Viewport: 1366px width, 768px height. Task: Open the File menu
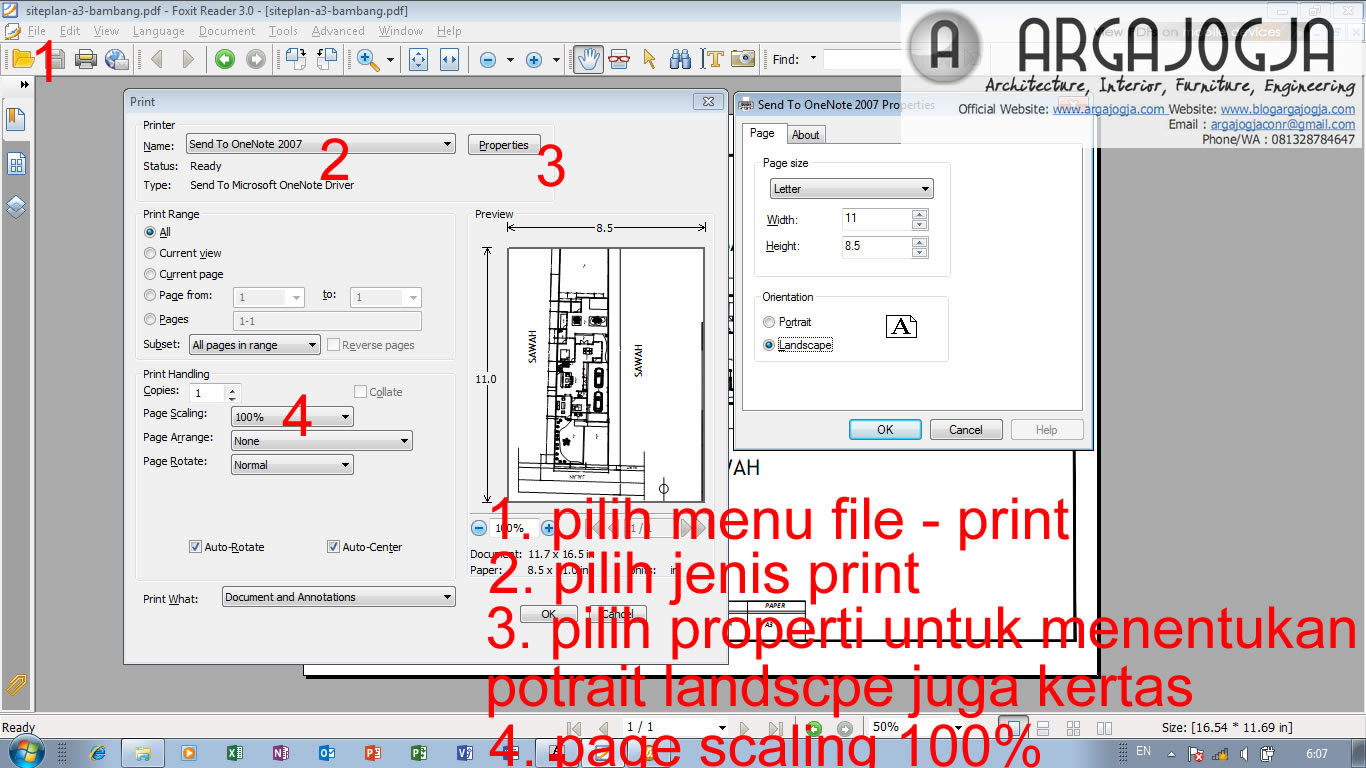coord(36,31)
